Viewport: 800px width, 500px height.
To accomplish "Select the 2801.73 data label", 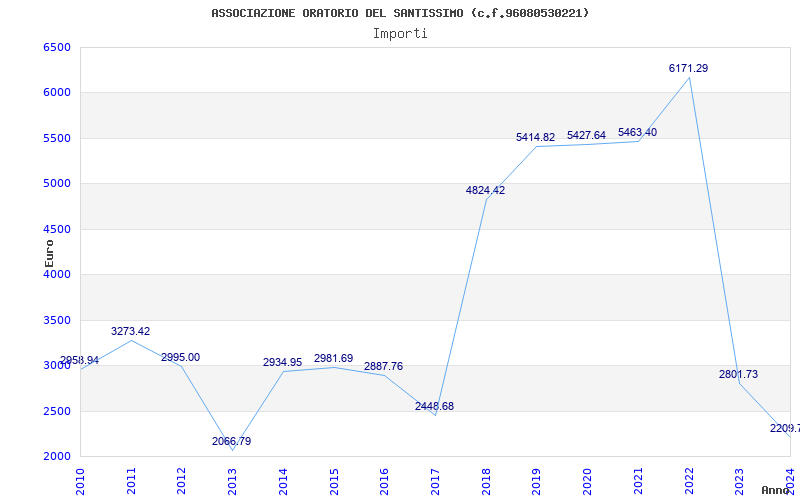I will coord(738,374).
